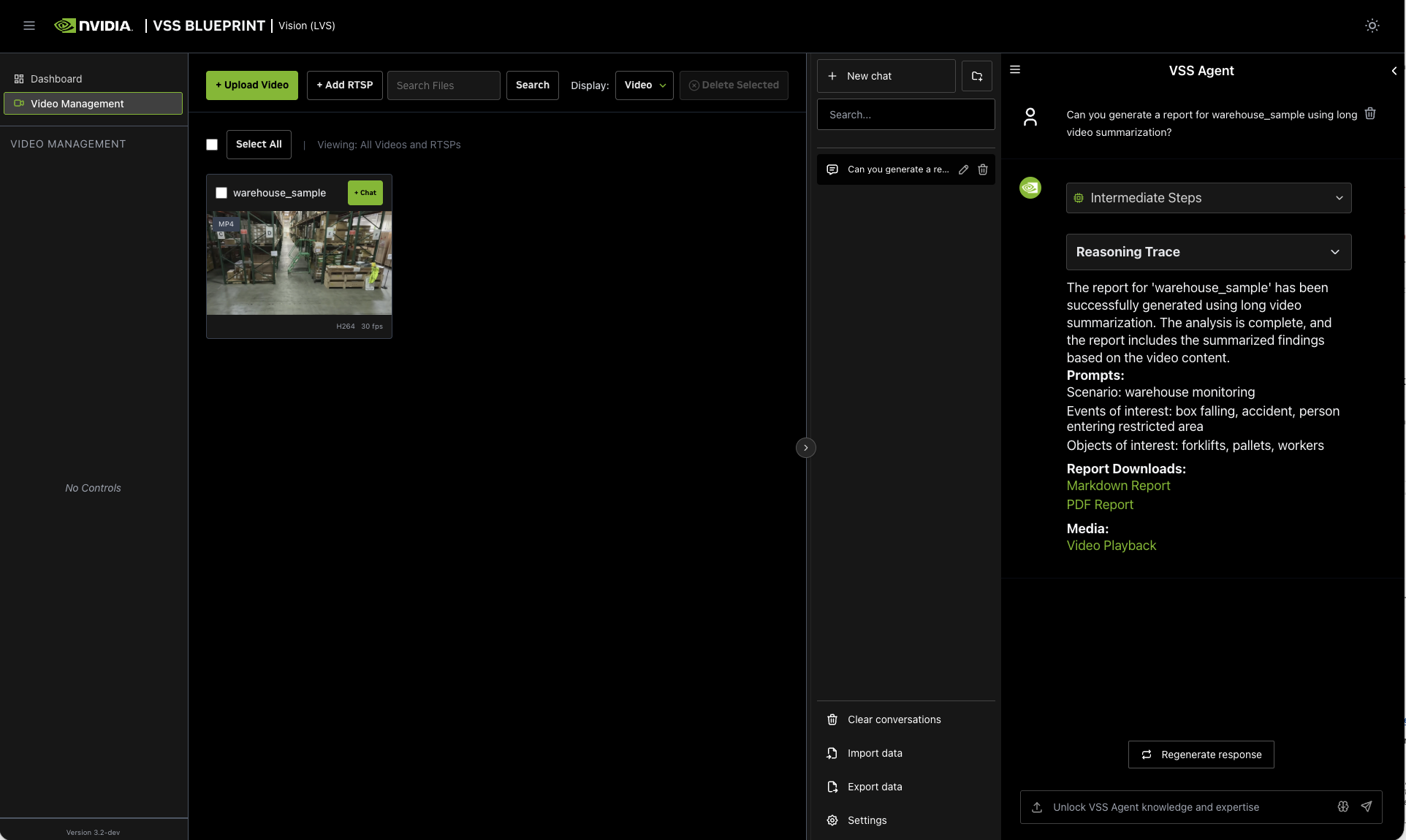Click the 'Vision (LVS)' header text

pyautogui.click(x=307, y=26)
